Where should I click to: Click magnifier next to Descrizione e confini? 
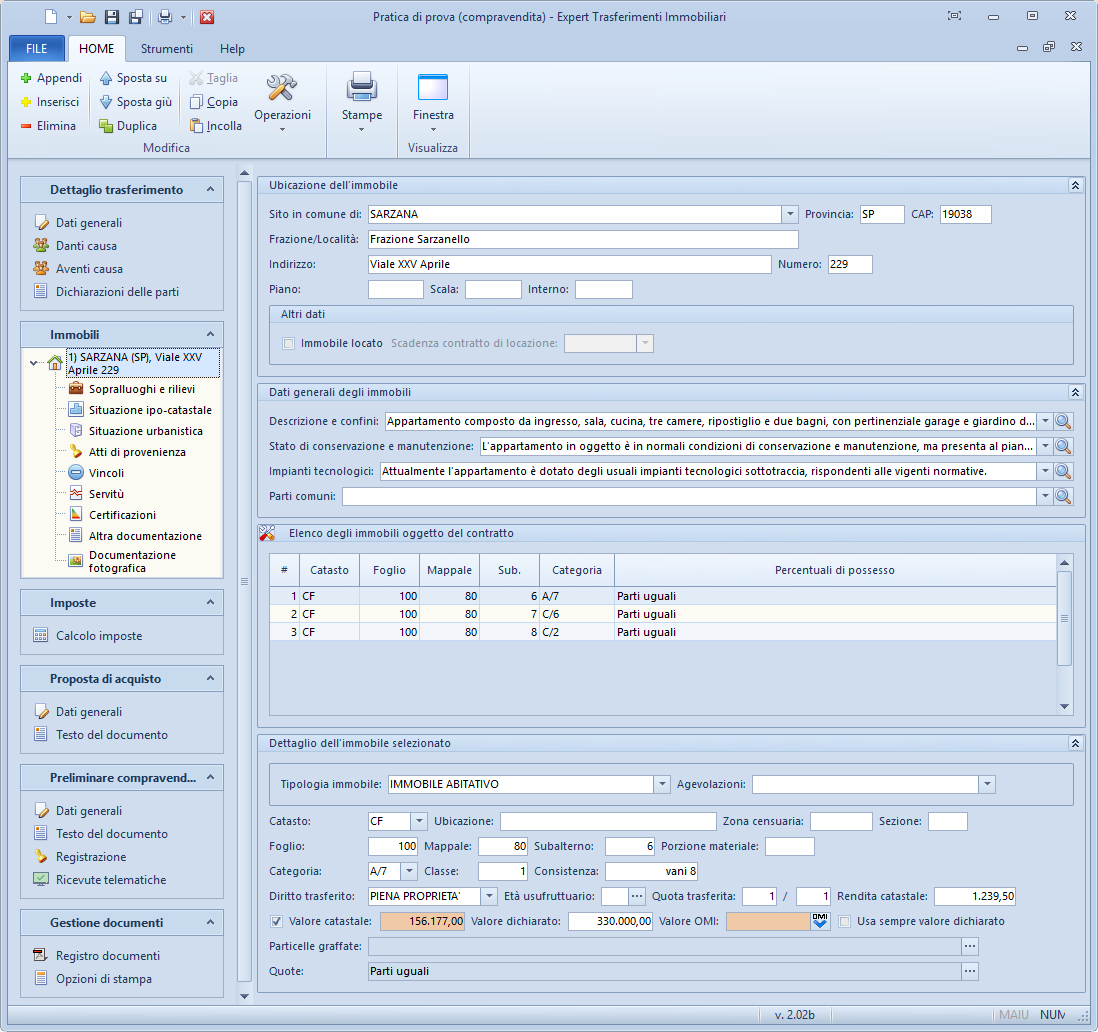(x=1063, y=422)
